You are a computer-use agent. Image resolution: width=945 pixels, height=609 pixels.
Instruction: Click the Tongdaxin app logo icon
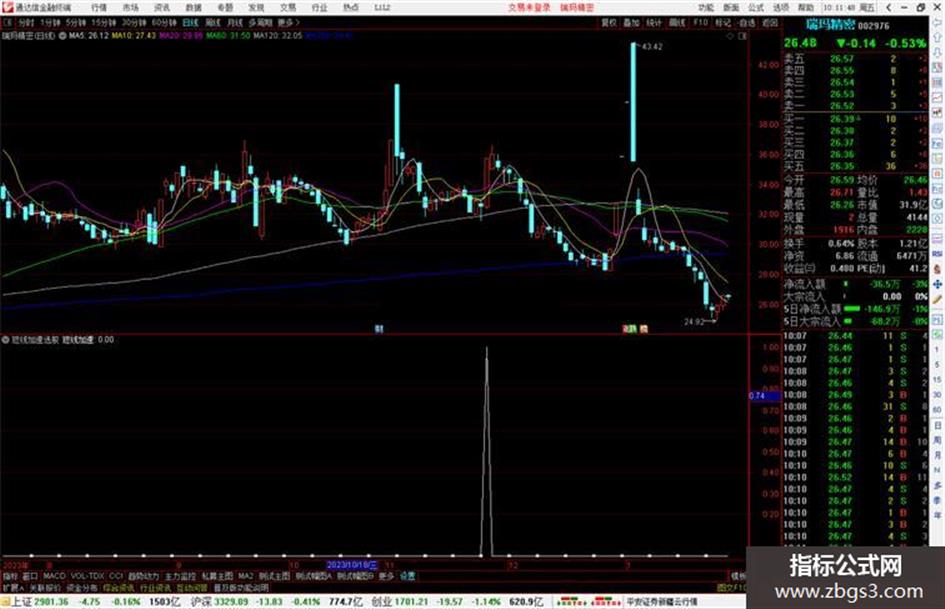pyautogui.click(x=7, y=7)
